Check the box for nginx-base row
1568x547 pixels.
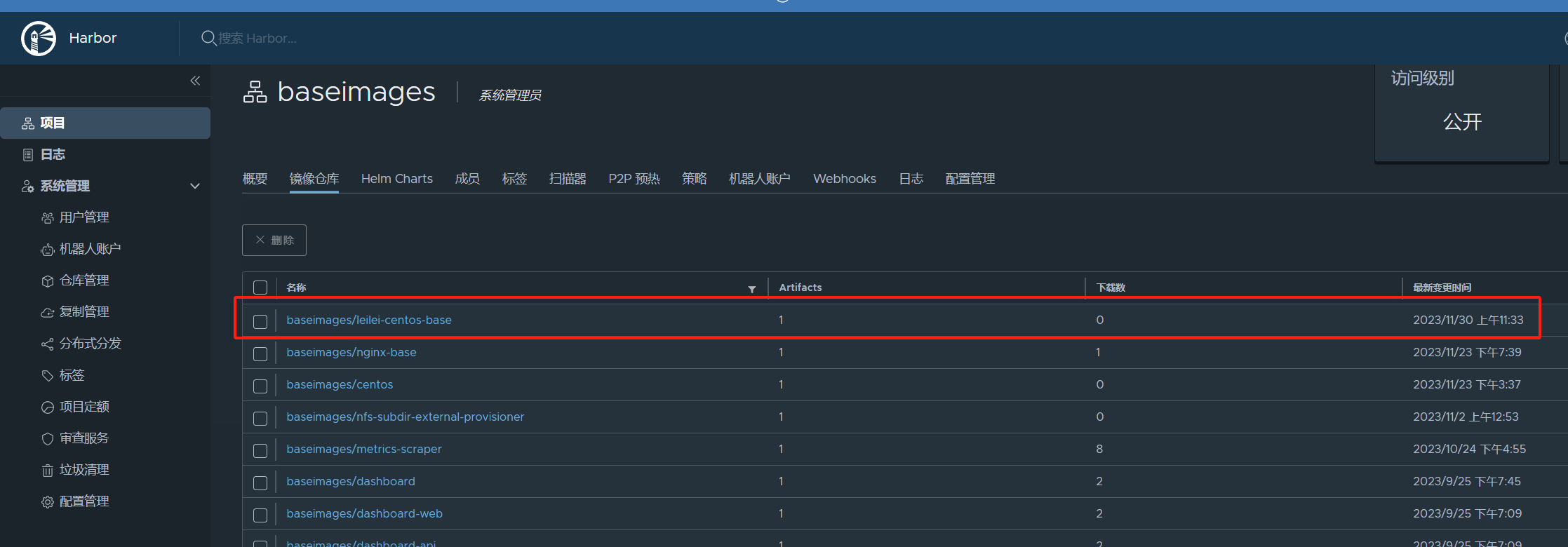tap(260, 353)
